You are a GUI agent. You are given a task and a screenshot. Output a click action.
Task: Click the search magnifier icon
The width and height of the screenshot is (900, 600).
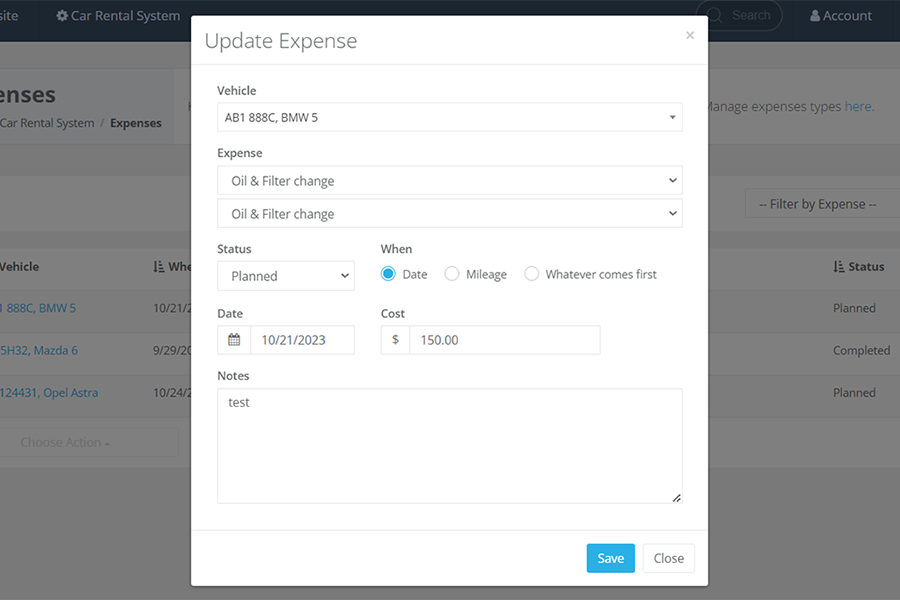(714, 16)
